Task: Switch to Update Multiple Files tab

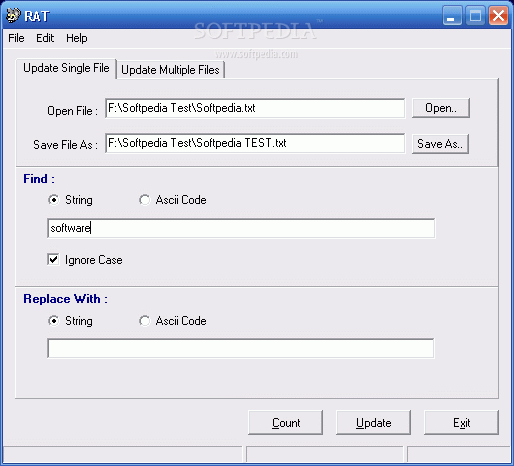Action: tap(170, 70)
